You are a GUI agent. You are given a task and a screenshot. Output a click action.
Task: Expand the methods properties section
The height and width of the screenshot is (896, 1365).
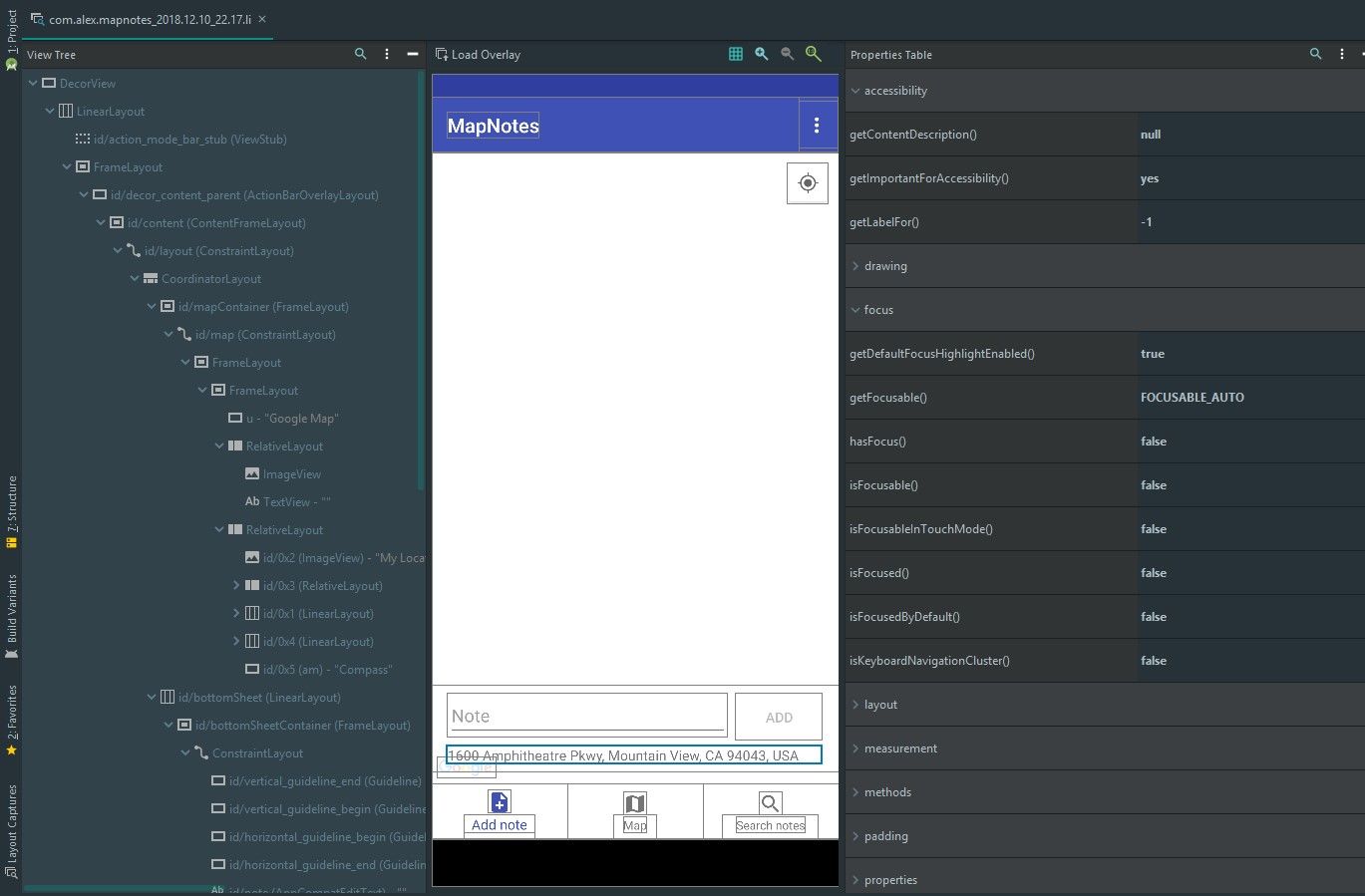coord(855,792)
